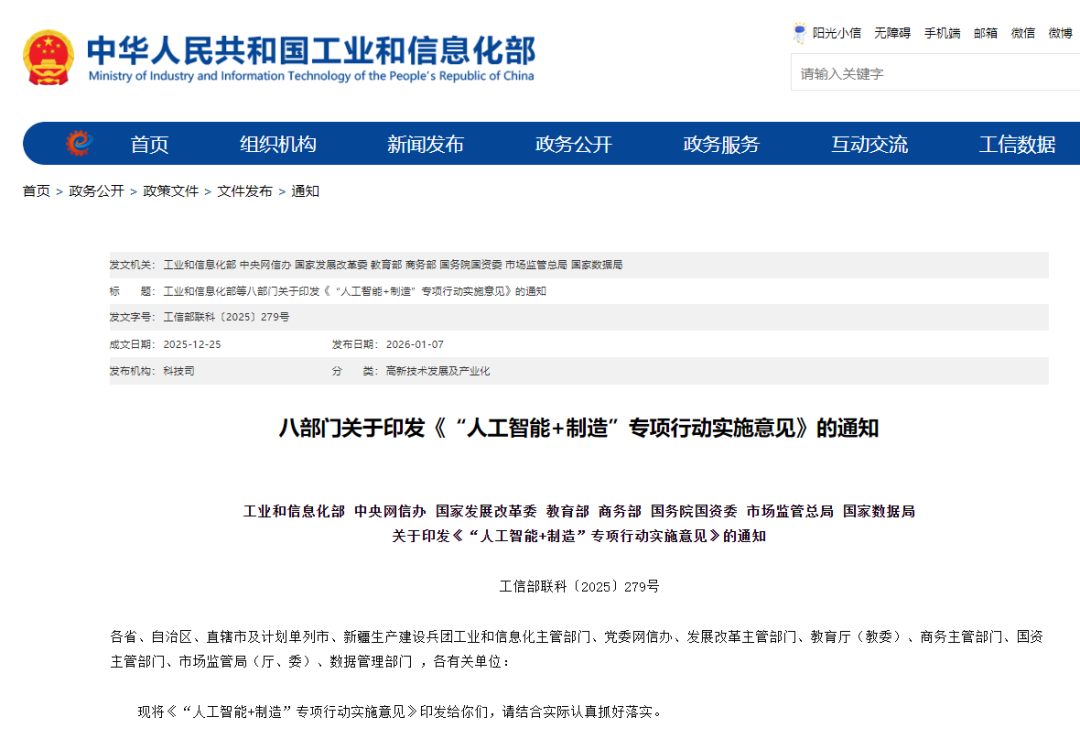Click the ministry spark logo in navigation bar
Screen dimensions: 1080x739
point(78,143)
